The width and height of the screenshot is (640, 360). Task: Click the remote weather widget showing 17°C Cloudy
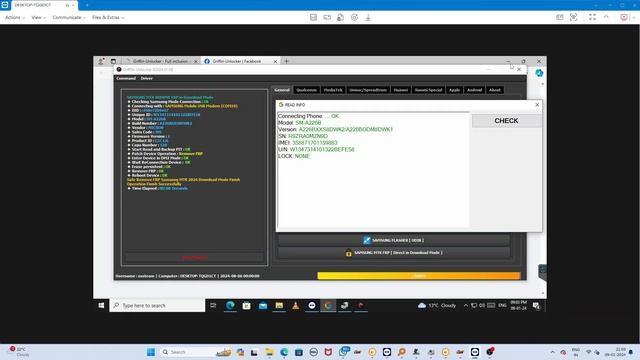point(437,305)
